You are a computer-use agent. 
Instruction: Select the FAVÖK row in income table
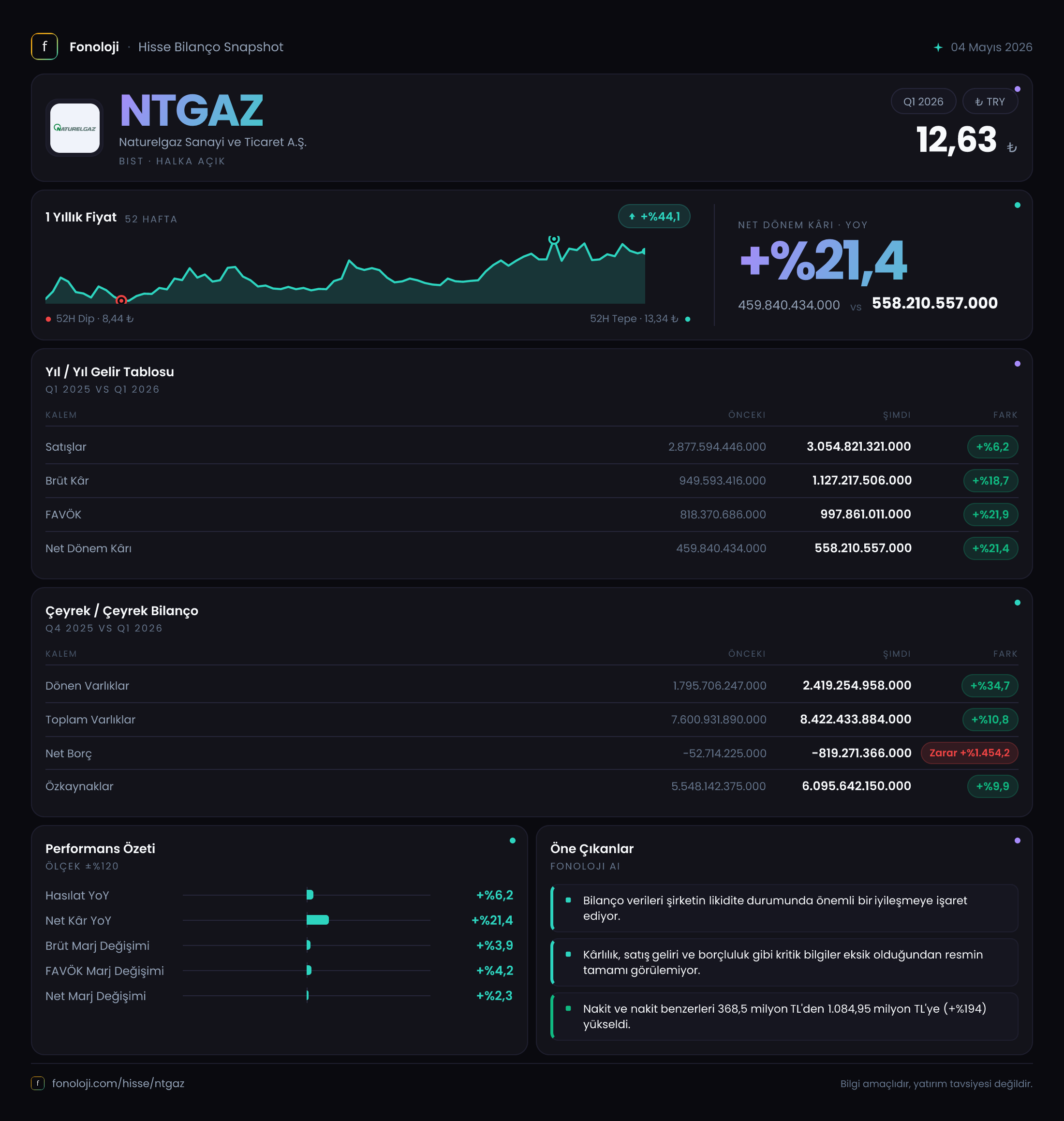click(x=532, y=514)
